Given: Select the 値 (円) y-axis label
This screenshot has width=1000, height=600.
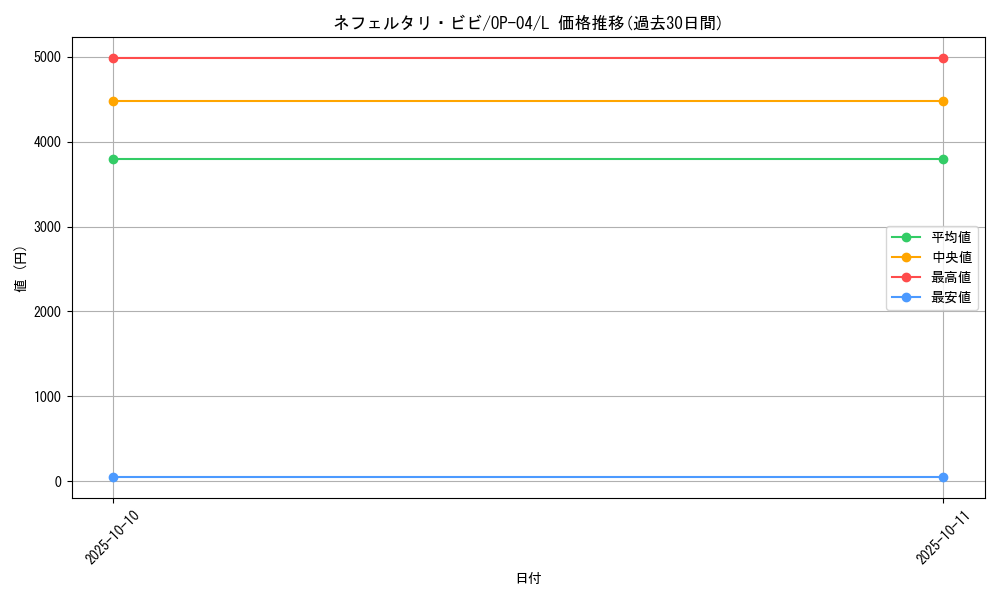Looking at the screenshot, I should coord(21,268).
